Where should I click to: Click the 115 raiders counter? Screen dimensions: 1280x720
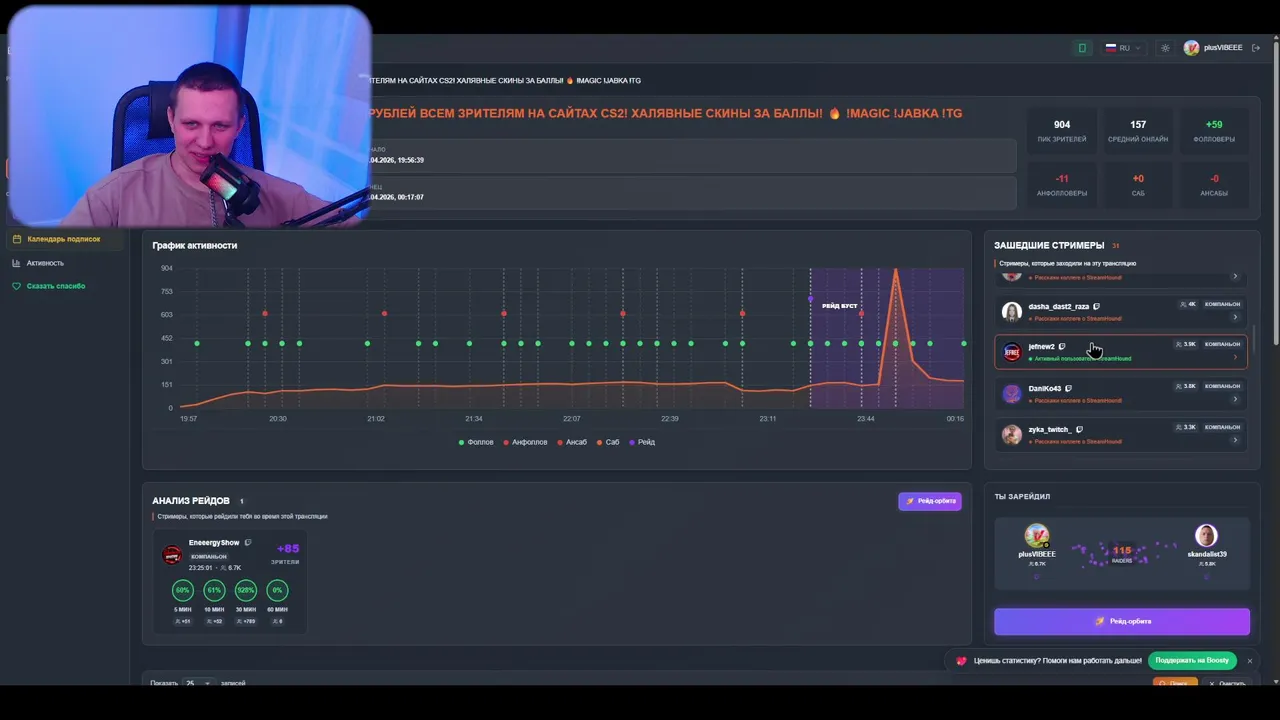coord(1122,554)
